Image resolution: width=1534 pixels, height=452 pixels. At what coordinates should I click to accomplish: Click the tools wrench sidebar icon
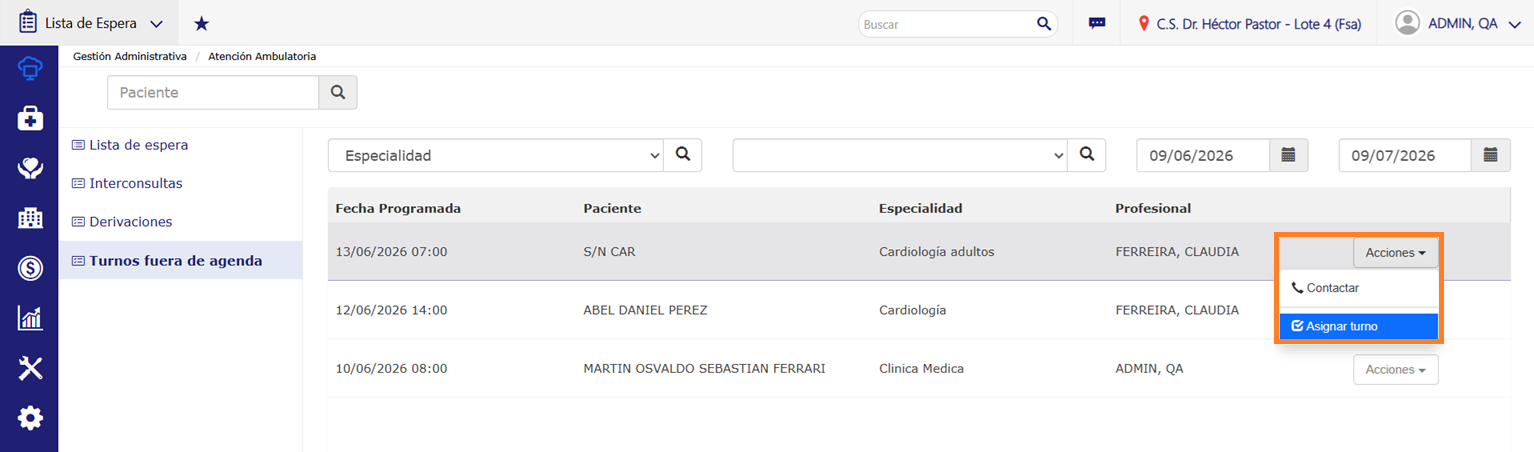click(x=30, y=368)
